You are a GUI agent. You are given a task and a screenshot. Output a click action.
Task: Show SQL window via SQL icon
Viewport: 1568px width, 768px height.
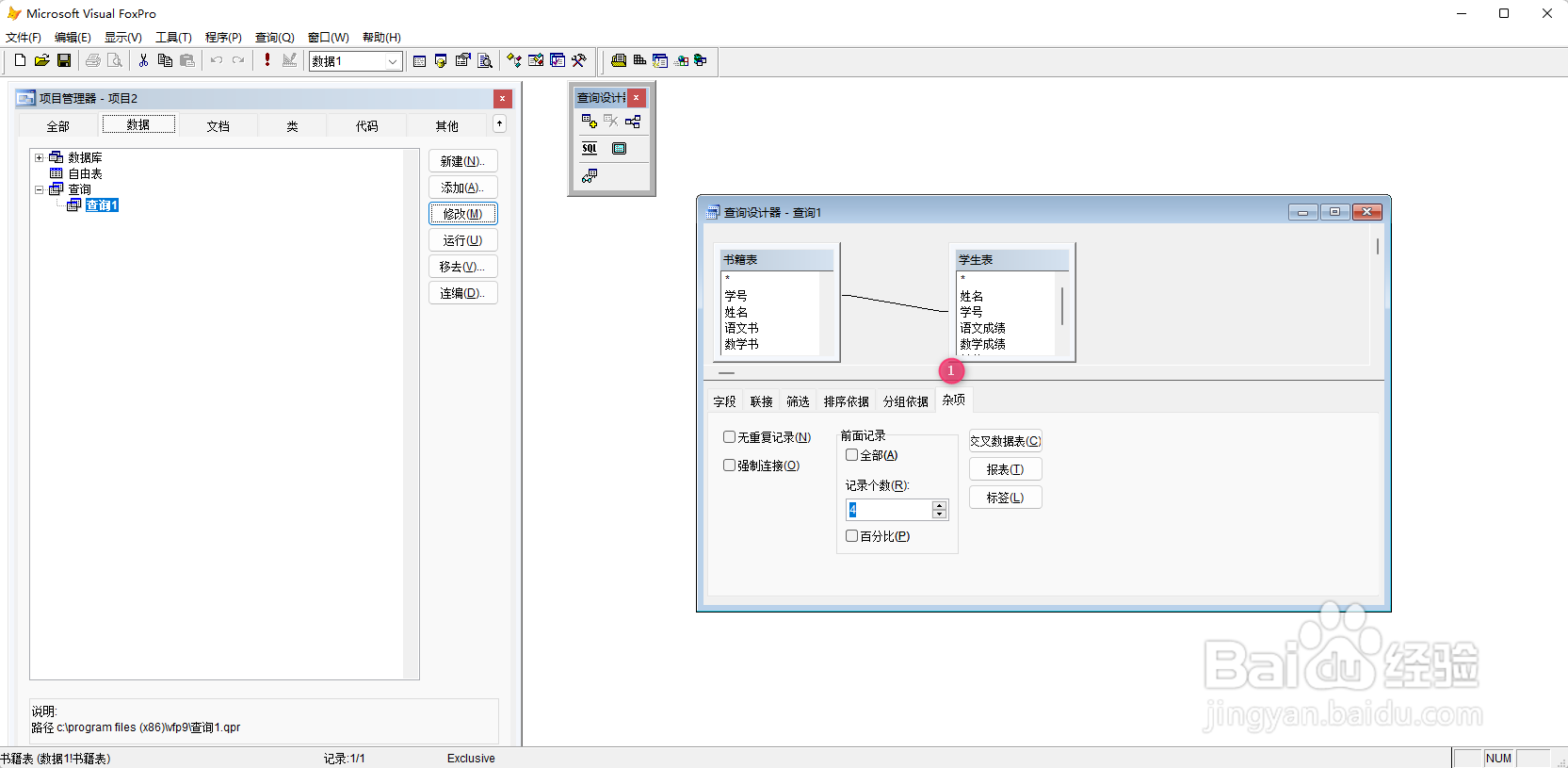click(x=590, y=149)
